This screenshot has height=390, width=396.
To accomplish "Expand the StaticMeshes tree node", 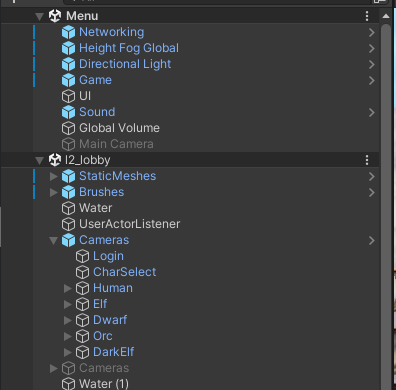I will pyautogui.click(x=54, y=176).
